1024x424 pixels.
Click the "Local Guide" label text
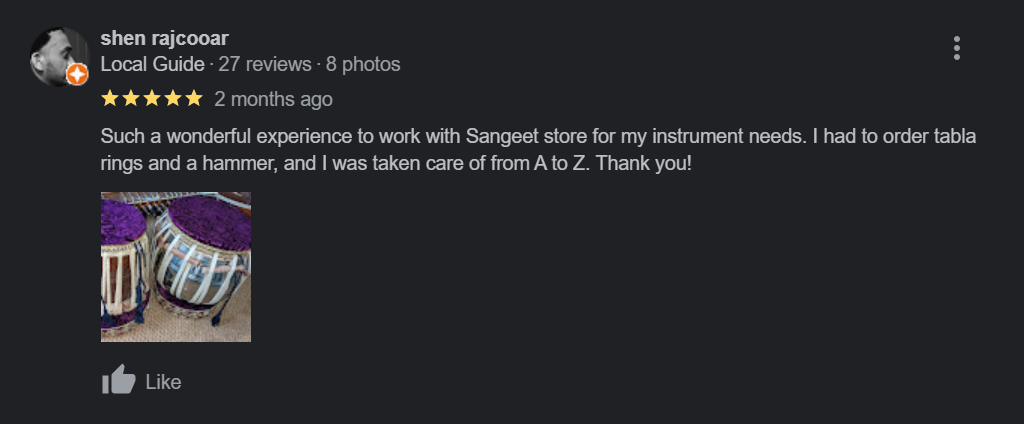[151, 65]
